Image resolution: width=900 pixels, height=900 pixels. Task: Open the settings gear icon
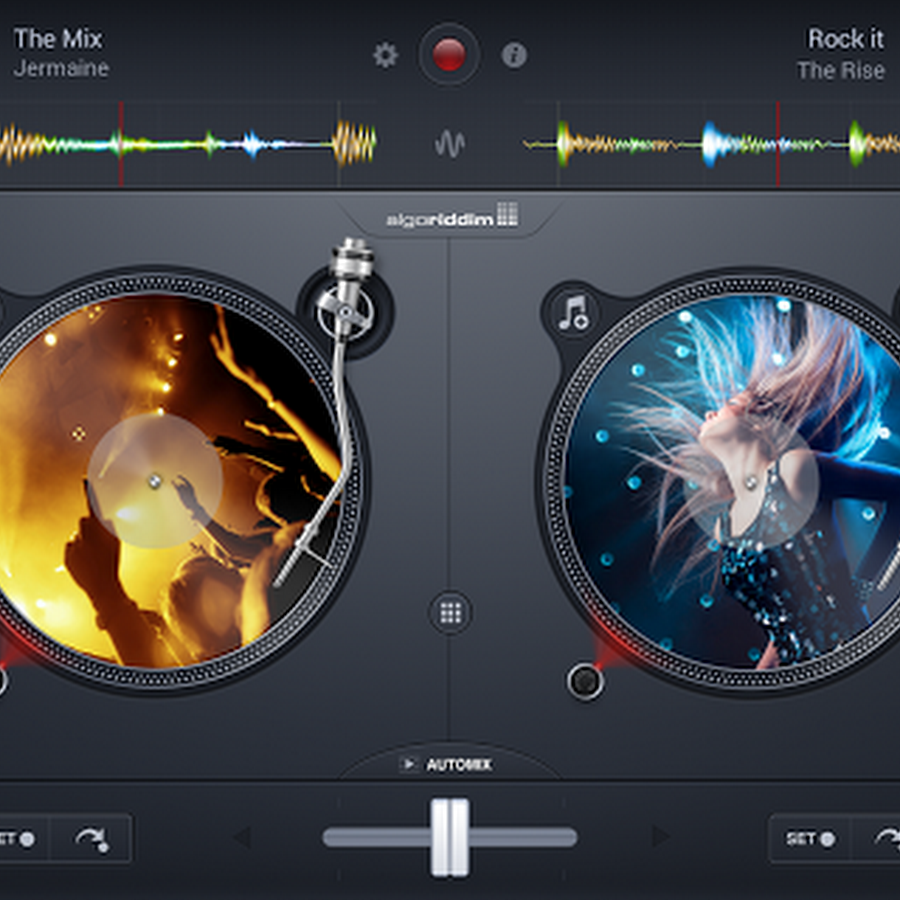tap(385, 56)
